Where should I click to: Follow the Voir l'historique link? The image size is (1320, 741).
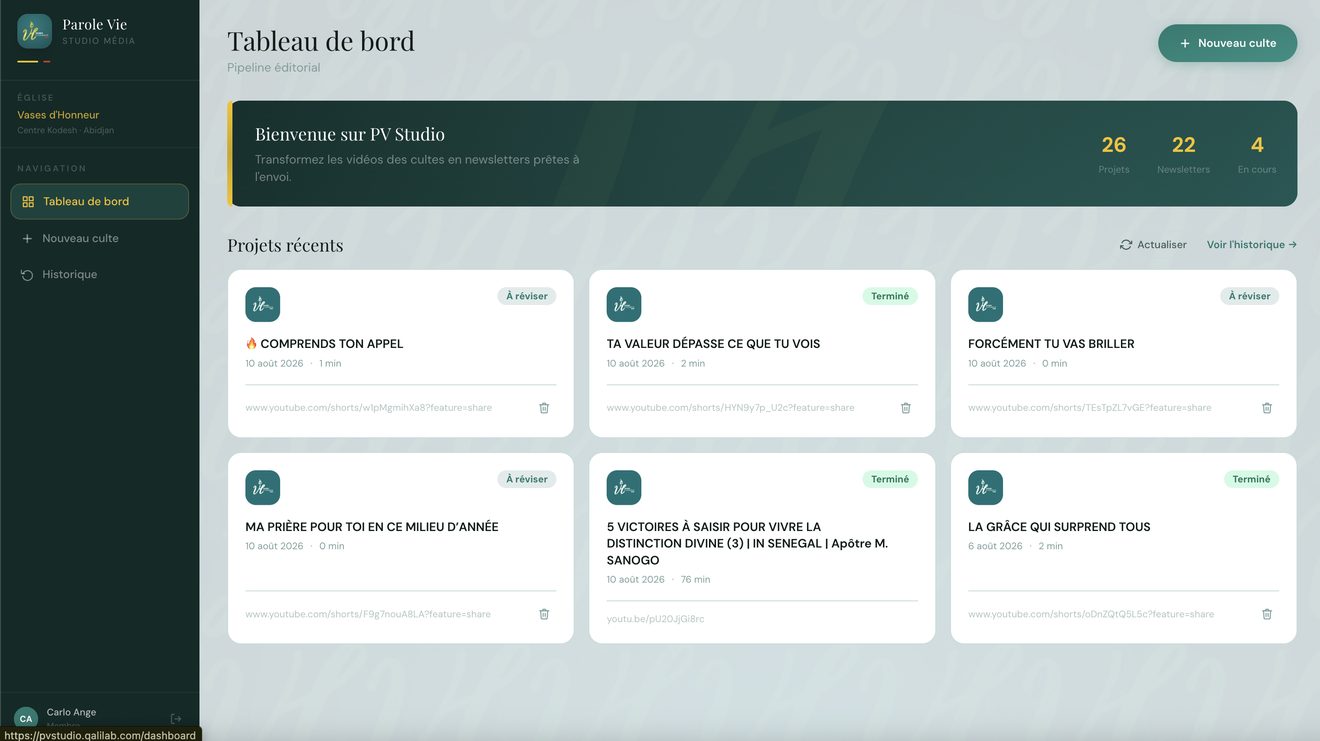pos(1252,244)
